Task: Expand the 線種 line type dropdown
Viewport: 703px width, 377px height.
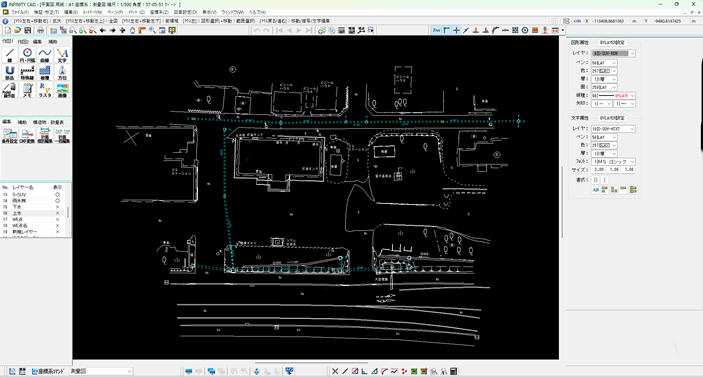Action: 613,95
